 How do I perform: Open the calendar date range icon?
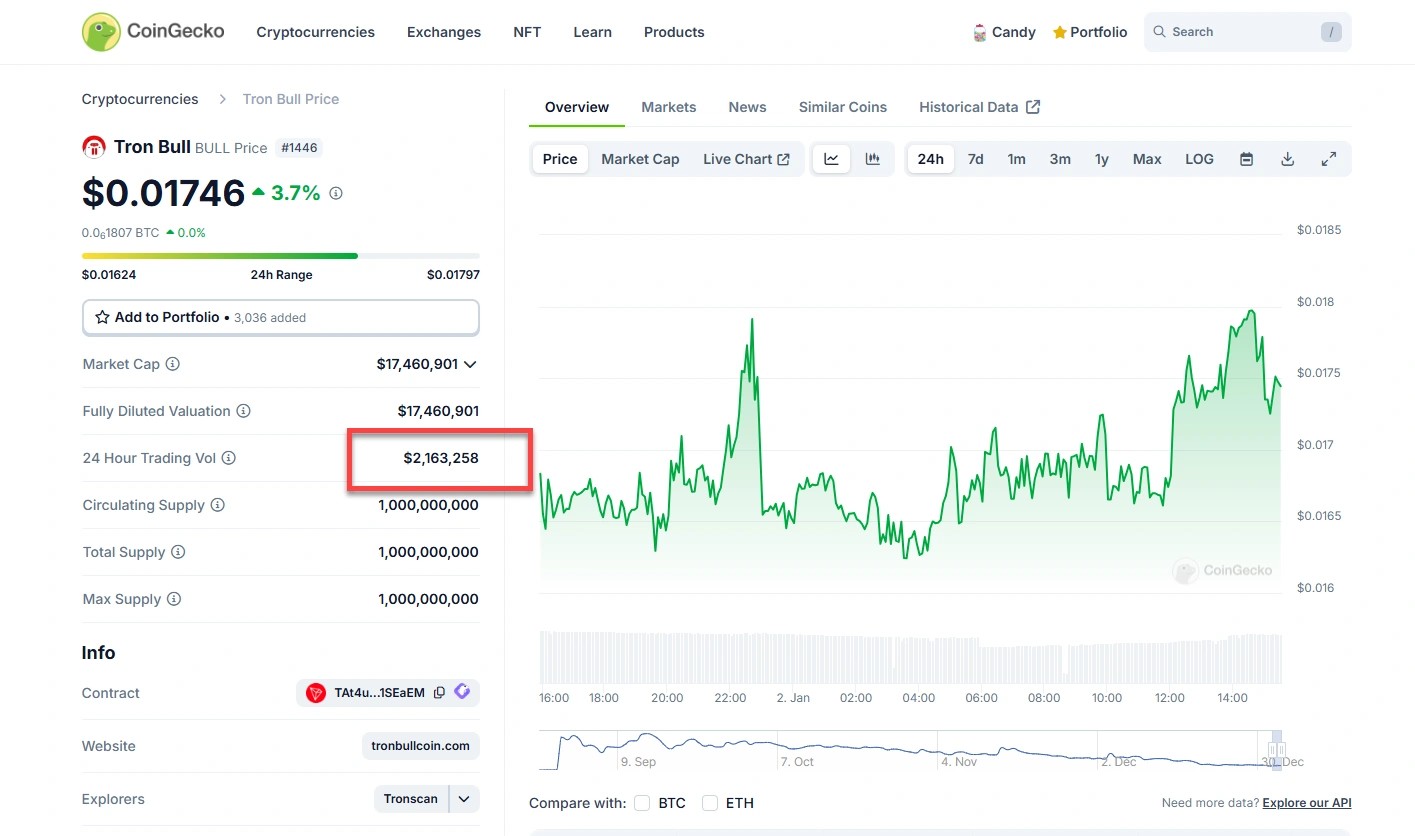(x=1246, y=159)
